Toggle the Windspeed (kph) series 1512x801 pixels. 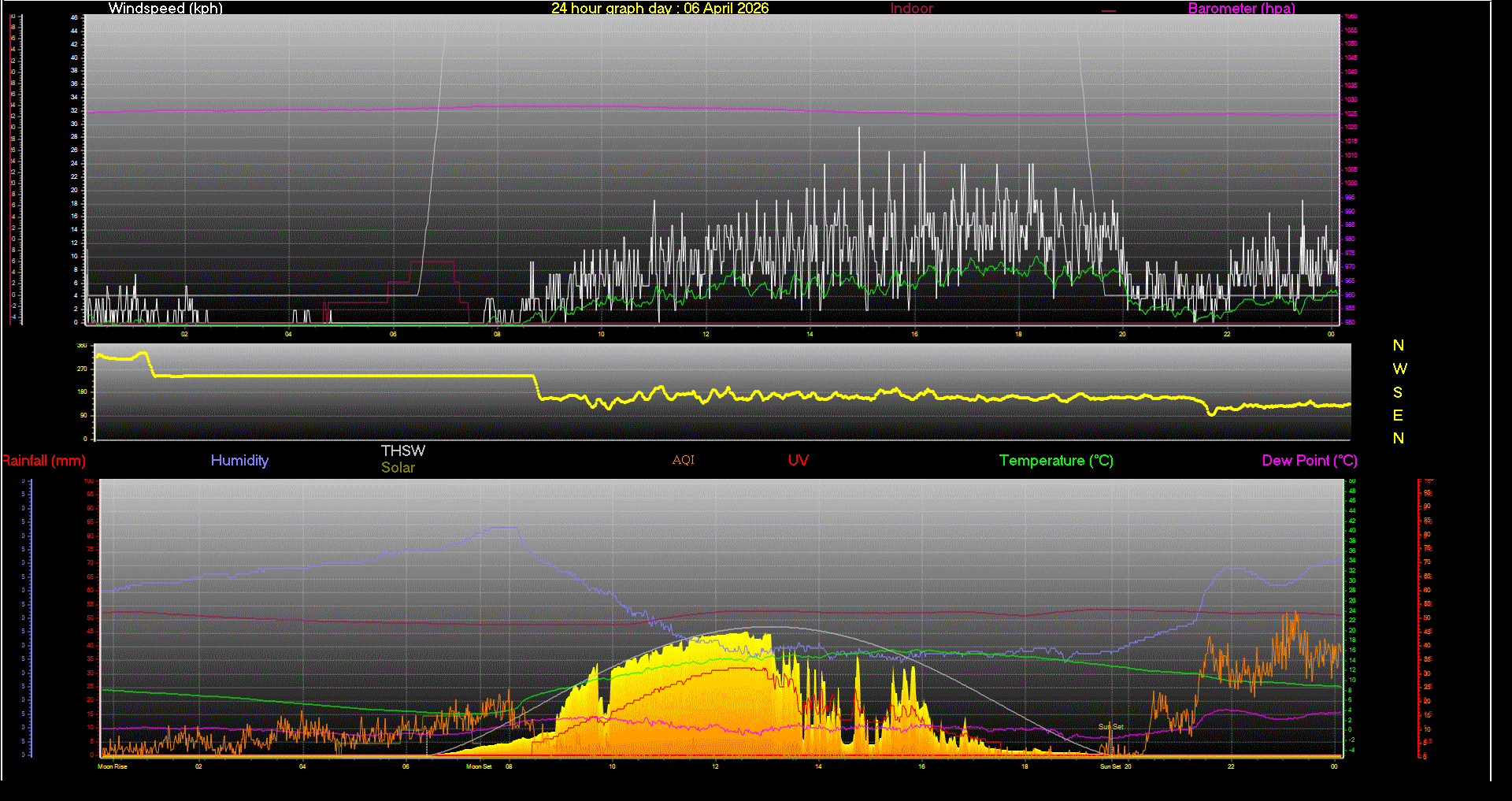[x=165, y=9]
